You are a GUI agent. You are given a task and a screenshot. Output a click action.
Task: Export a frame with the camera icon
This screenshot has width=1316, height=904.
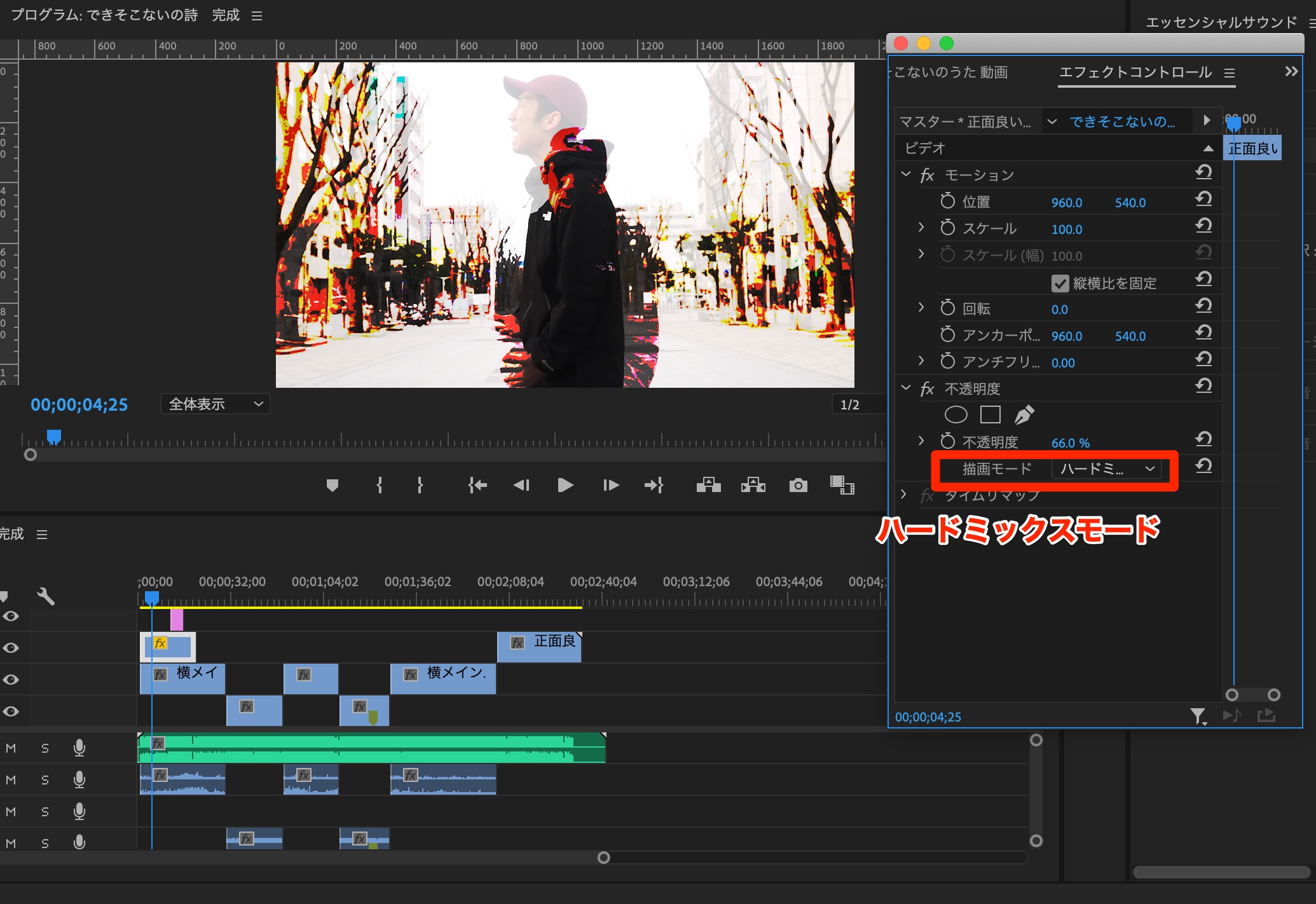tap(799, 486)
